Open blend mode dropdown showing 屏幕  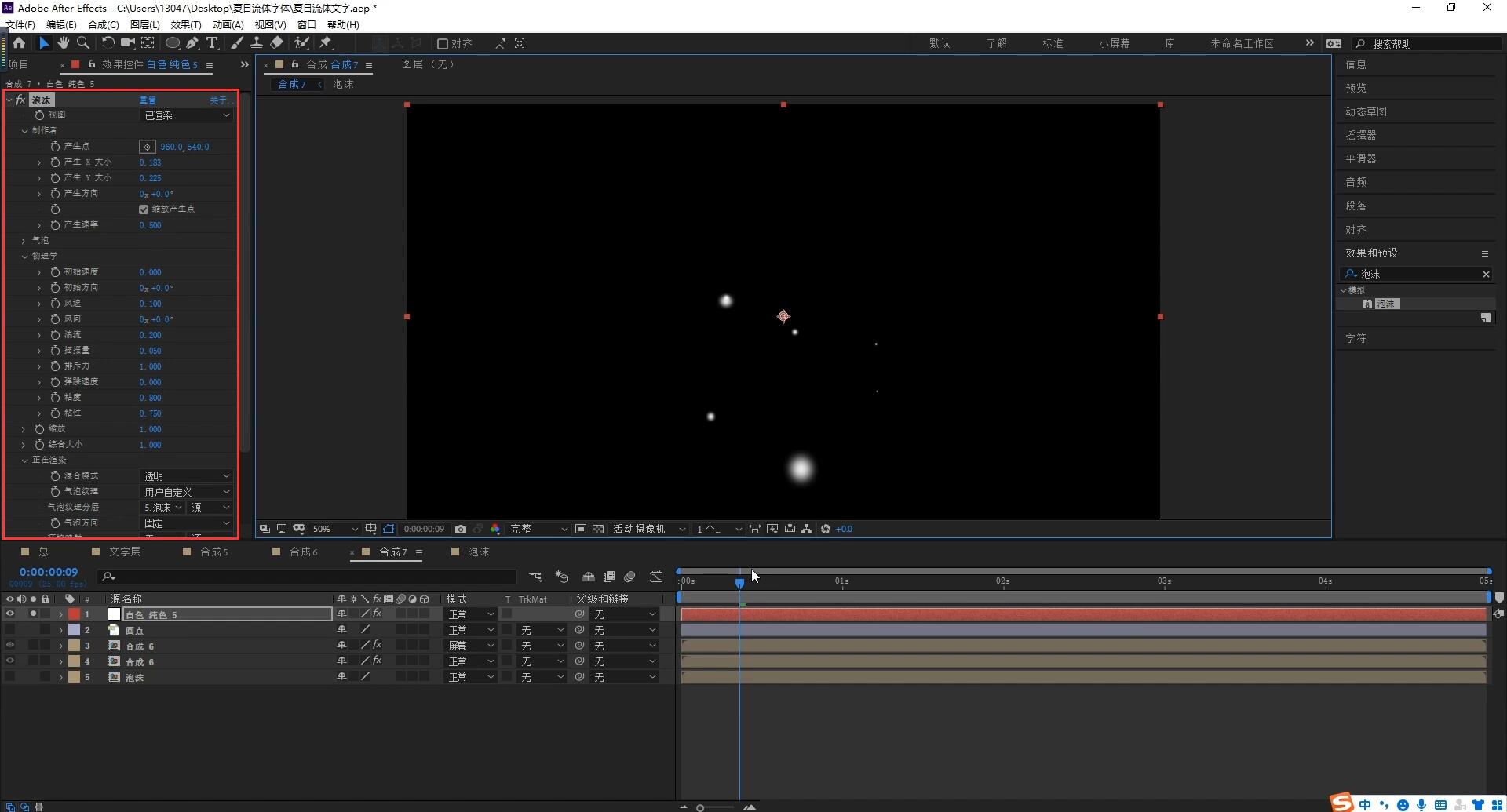pyautogui.click(x=470, y=646)
